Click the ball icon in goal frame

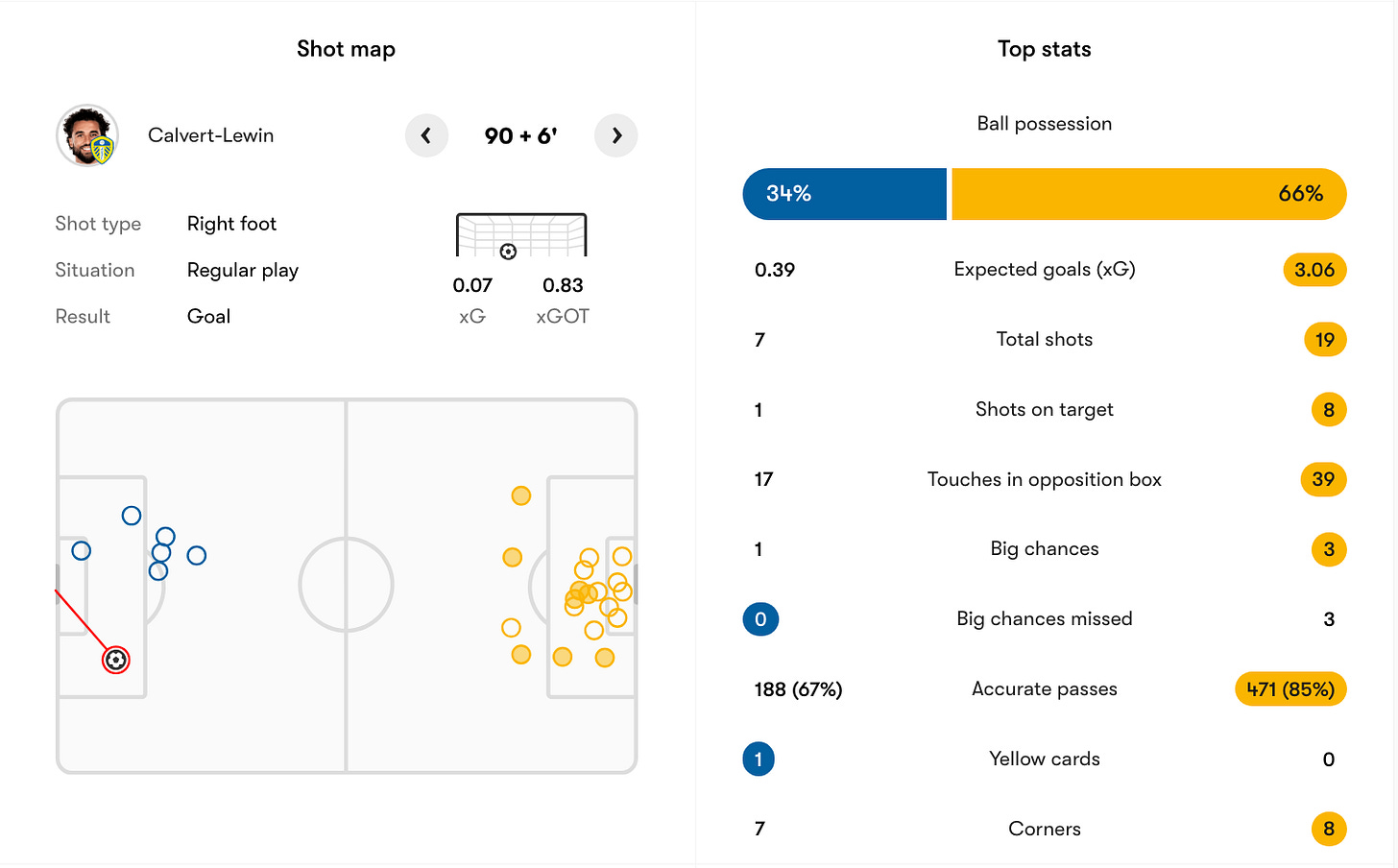[508, 252]
